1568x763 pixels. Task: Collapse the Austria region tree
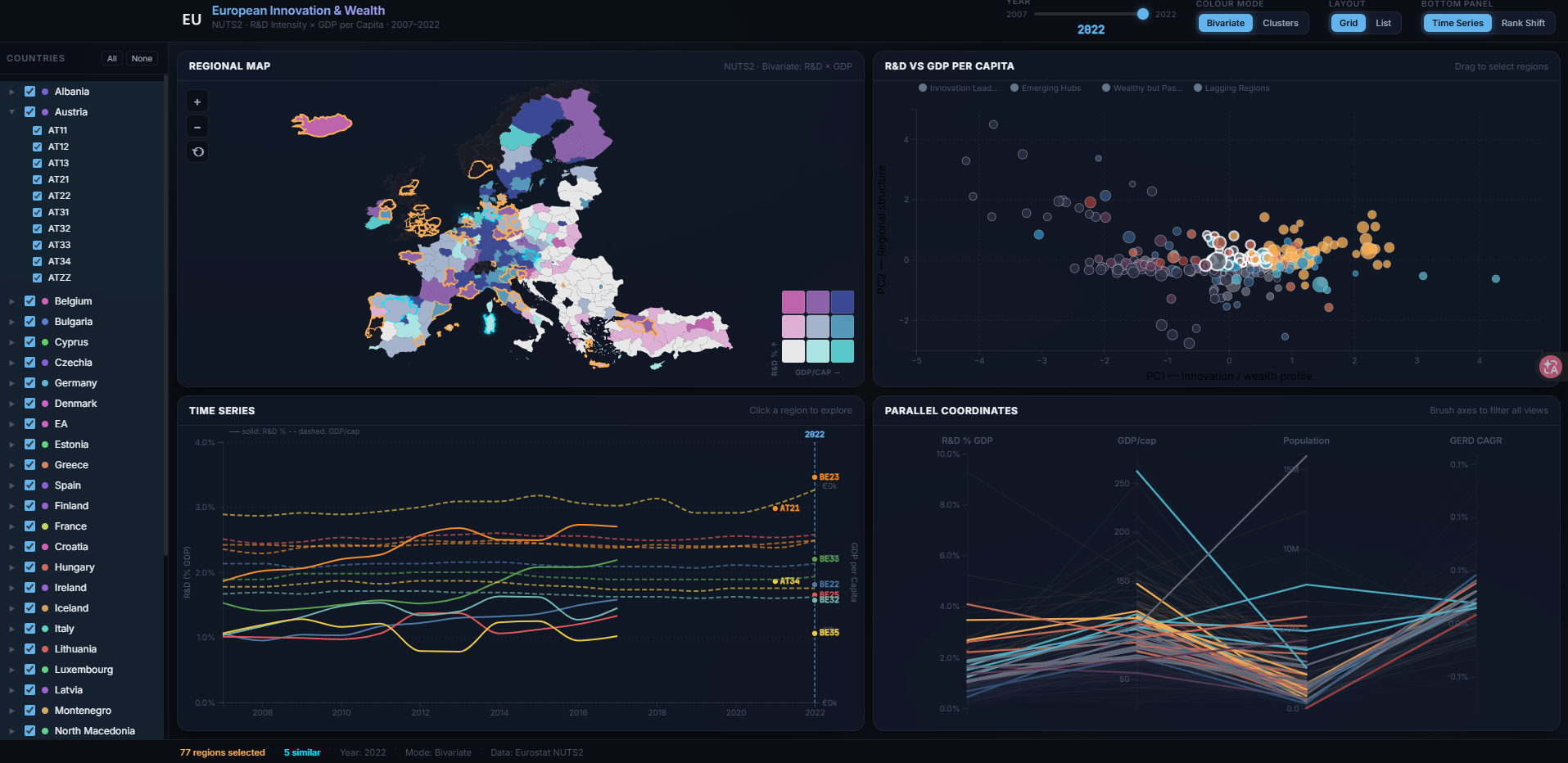pos(11,112)
